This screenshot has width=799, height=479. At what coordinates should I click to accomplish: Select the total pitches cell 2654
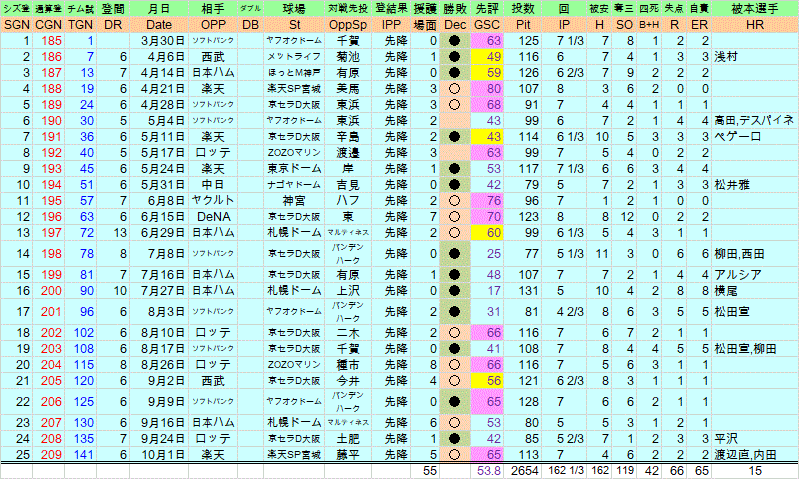pos(525,471)
